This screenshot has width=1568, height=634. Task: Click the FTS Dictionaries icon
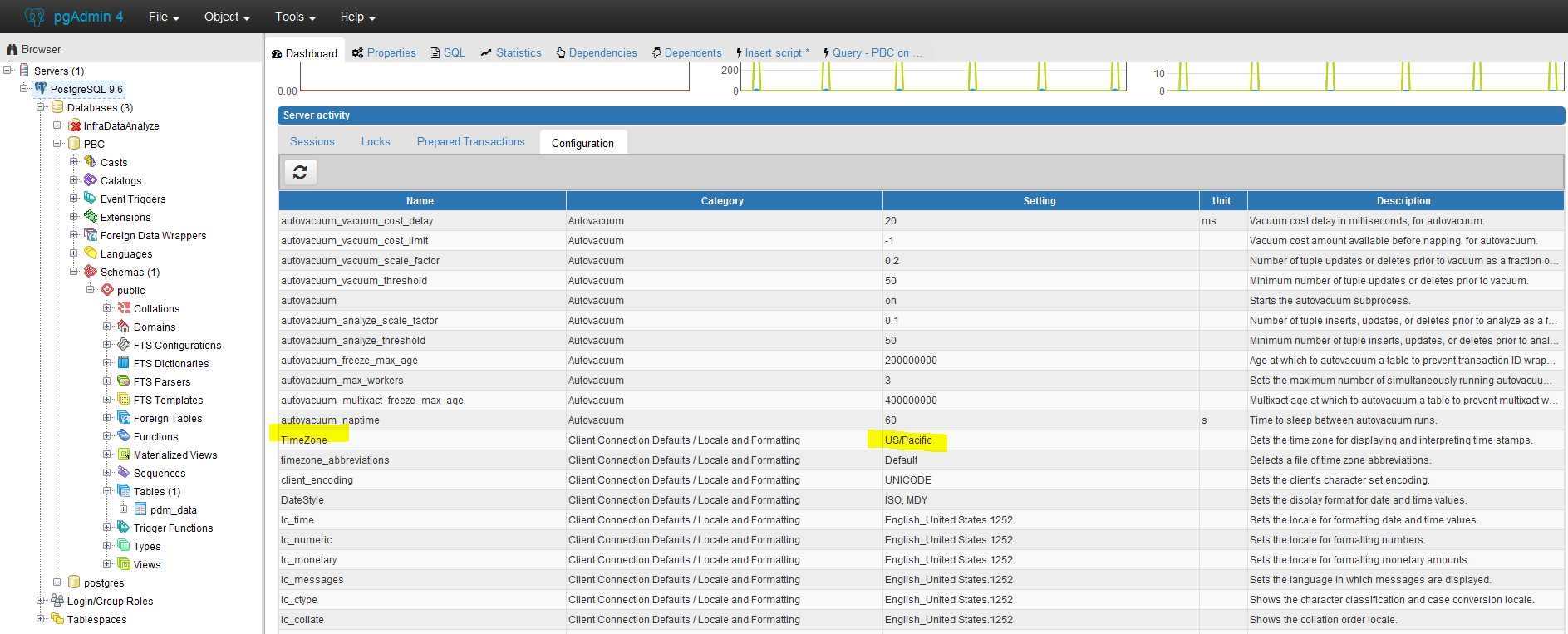click(124, 363)
